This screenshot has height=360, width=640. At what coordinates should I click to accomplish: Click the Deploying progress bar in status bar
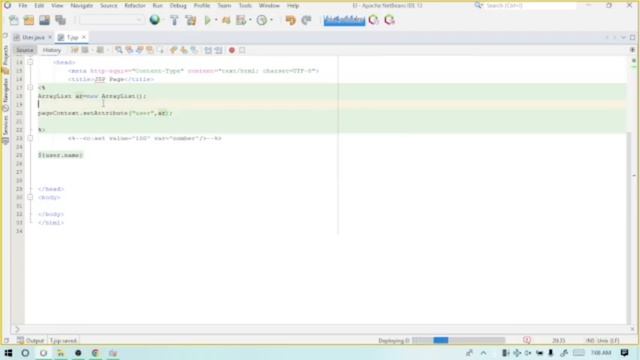[x=458, y=340]
